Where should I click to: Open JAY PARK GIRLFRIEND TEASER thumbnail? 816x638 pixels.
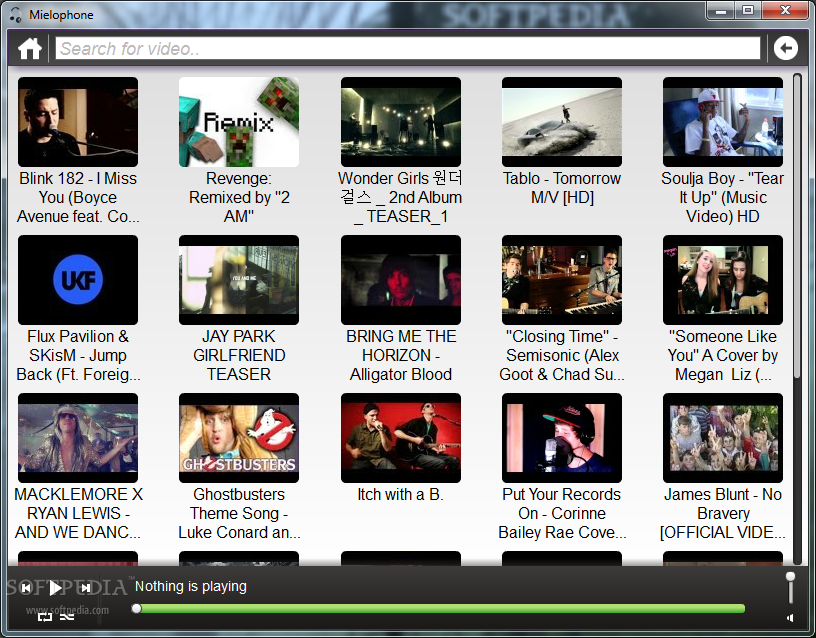[239, 280]
